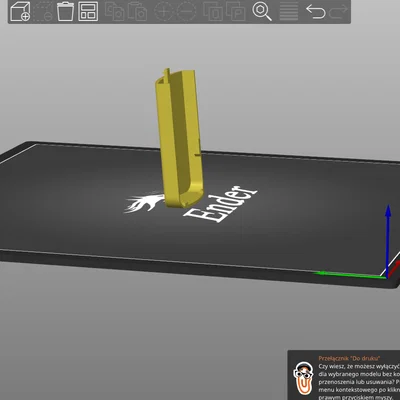Click the Split to parts icon
Viewport: 400px width, 400px height.
(236, 11)
